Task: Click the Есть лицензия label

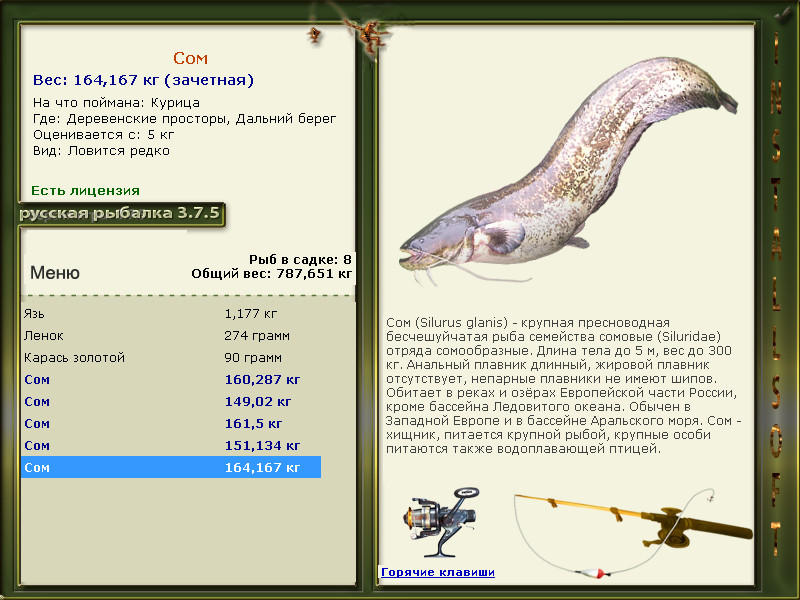Action: pyautogui.click(x=85, y=190)
